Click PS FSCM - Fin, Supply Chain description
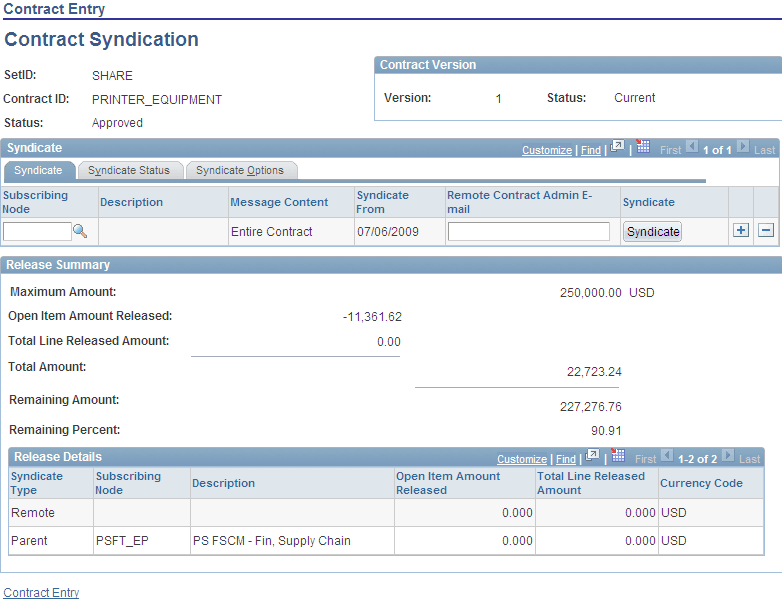Image resolution: width=782 pixels, height=604 pixels. pos(272,541)
